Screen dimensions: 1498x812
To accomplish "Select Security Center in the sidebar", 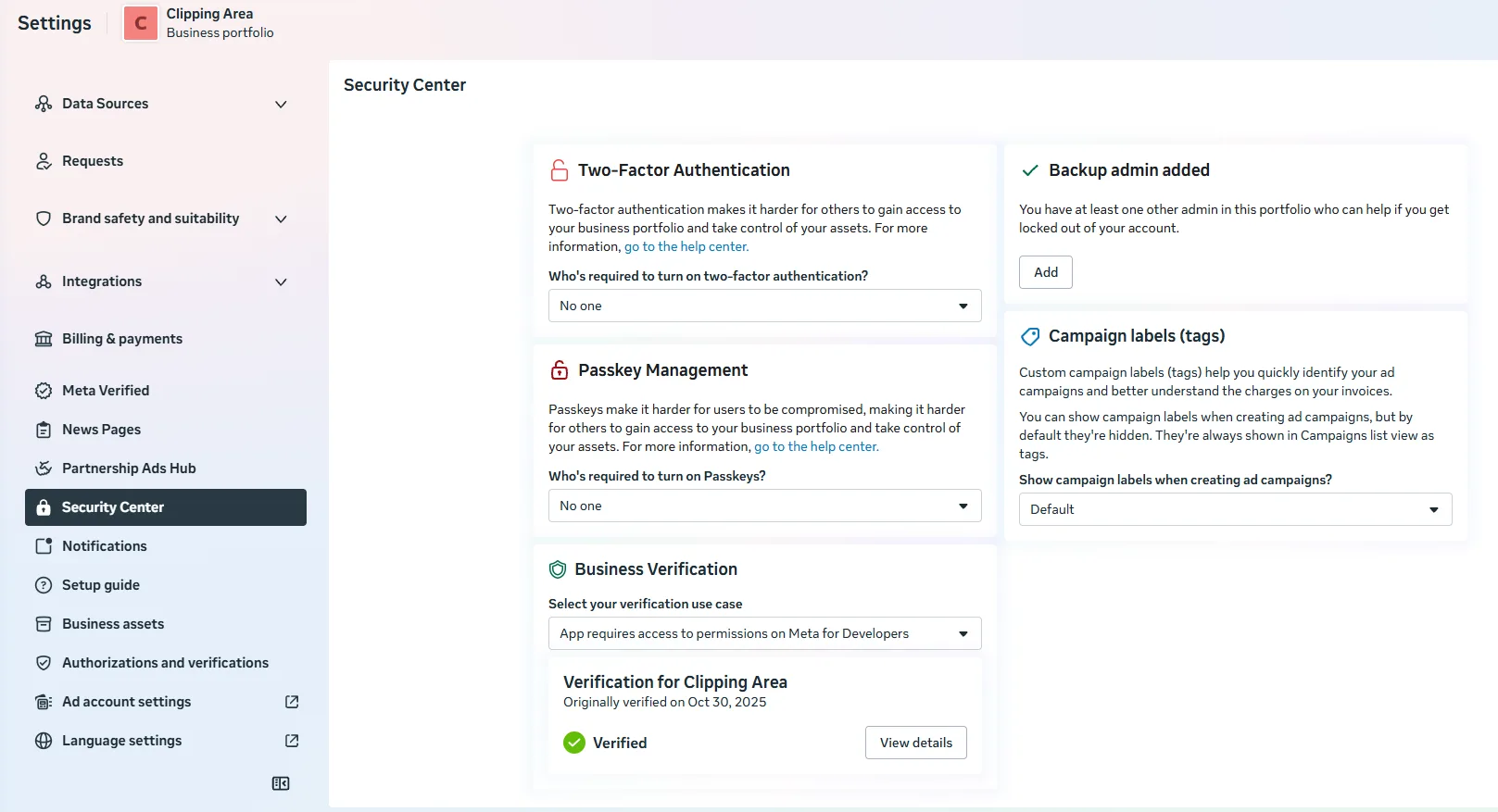I will pos(166,507).
